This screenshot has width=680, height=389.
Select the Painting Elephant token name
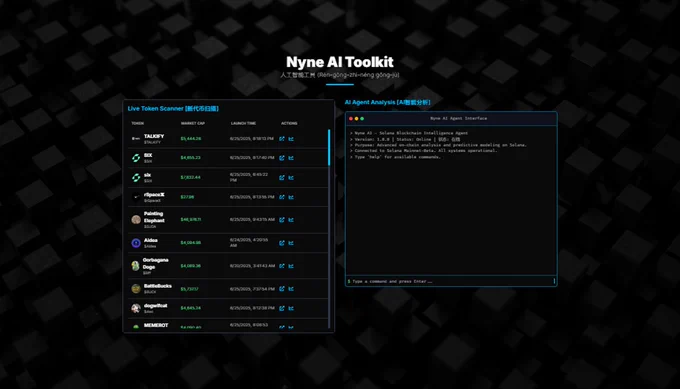154,217
